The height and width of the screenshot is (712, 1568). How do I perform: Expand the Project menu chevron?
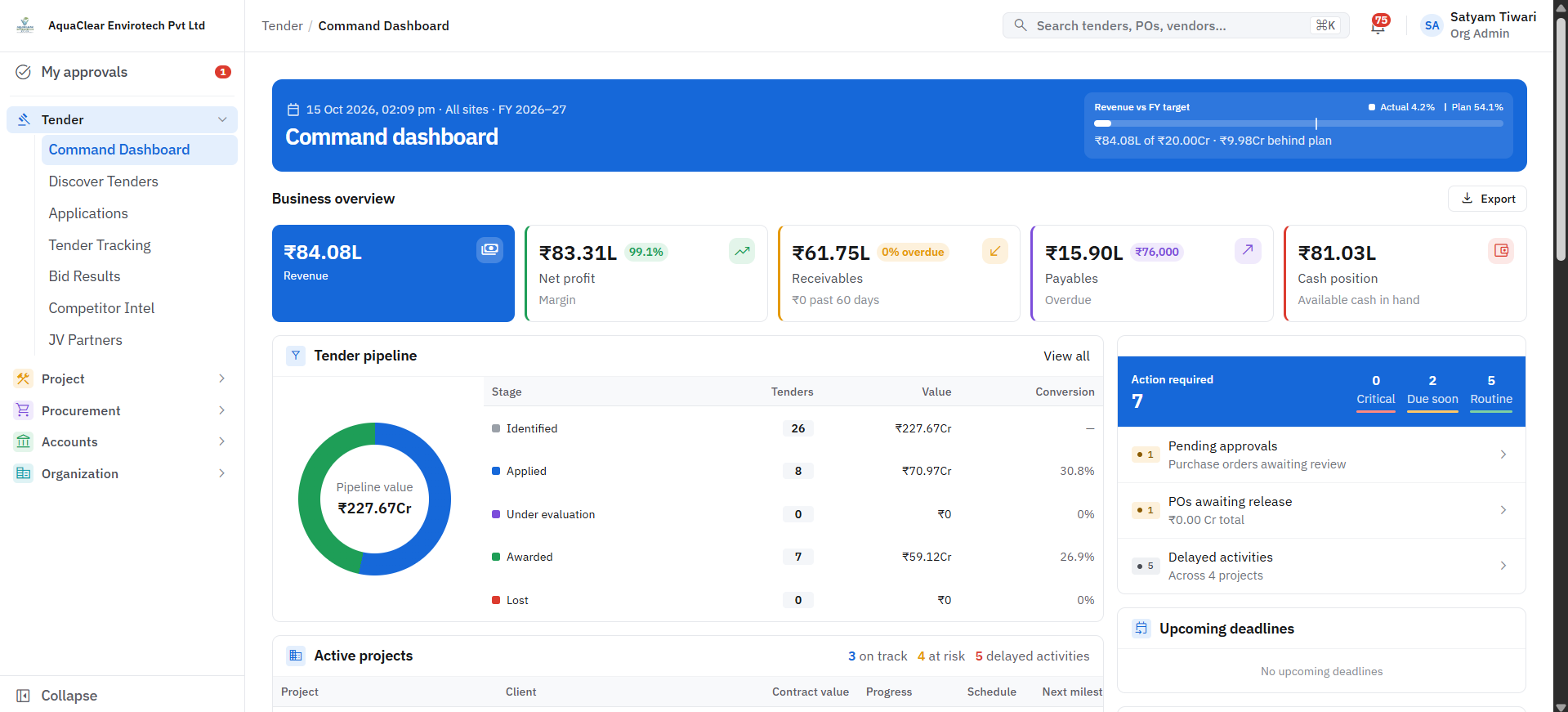[222, 378]
